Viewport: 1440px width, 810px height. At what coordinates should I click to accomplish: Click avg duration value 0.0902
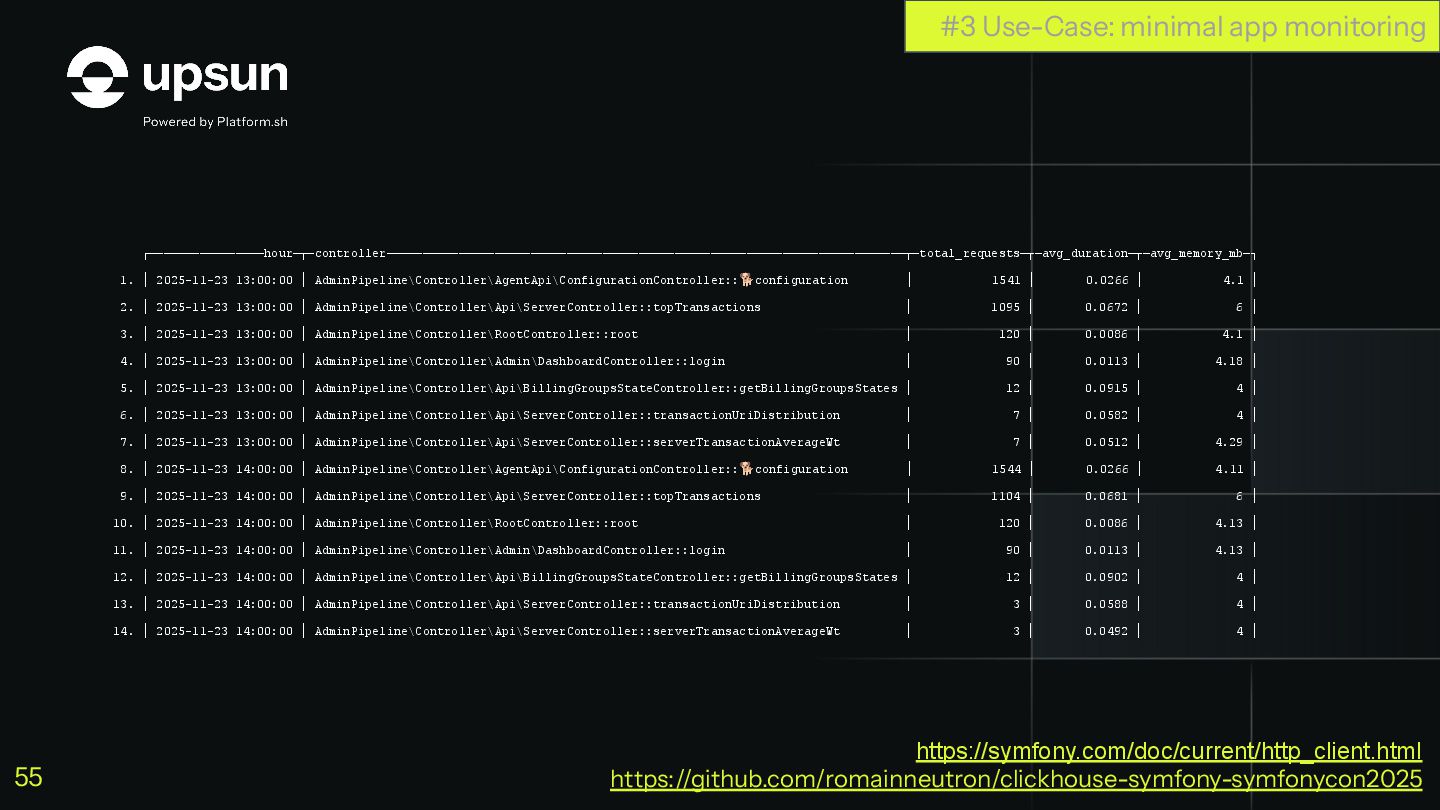point(1107,577)
